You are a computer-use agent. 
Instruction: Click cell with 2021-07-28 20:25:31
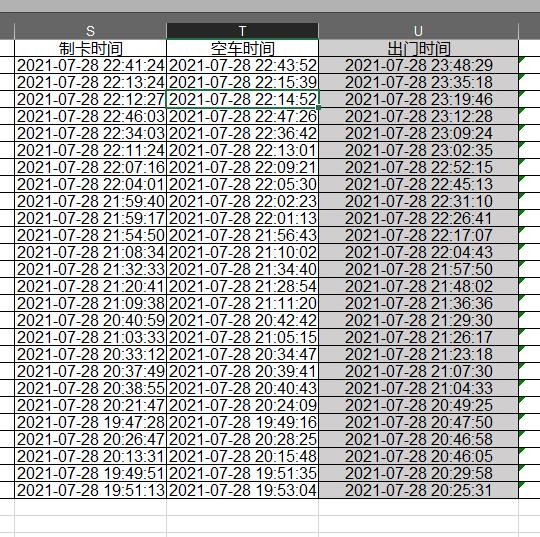point(418,490)
